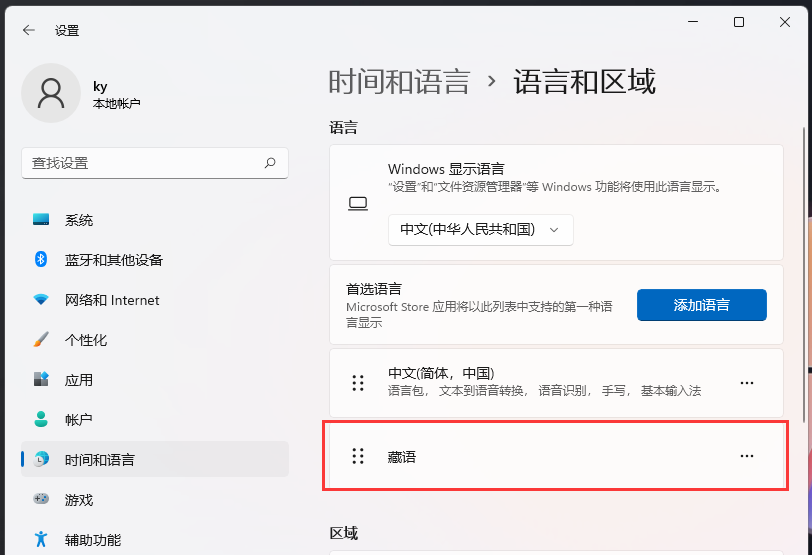Select 时间和语言 in the sidebar

[155, 459]
